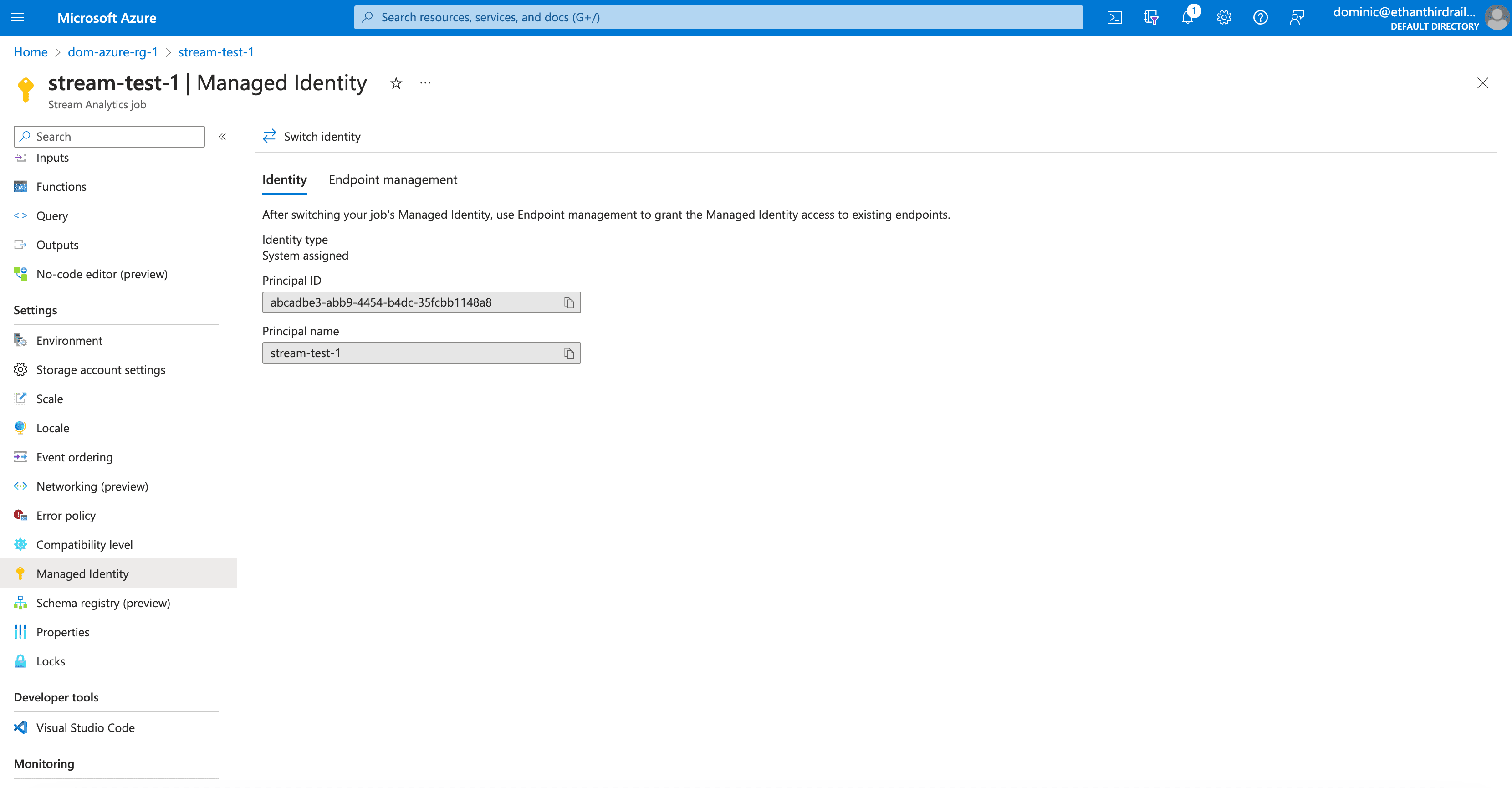Screen dimensions: 1512x788
Task: Copy the Principal ID value
Action: 569,303
